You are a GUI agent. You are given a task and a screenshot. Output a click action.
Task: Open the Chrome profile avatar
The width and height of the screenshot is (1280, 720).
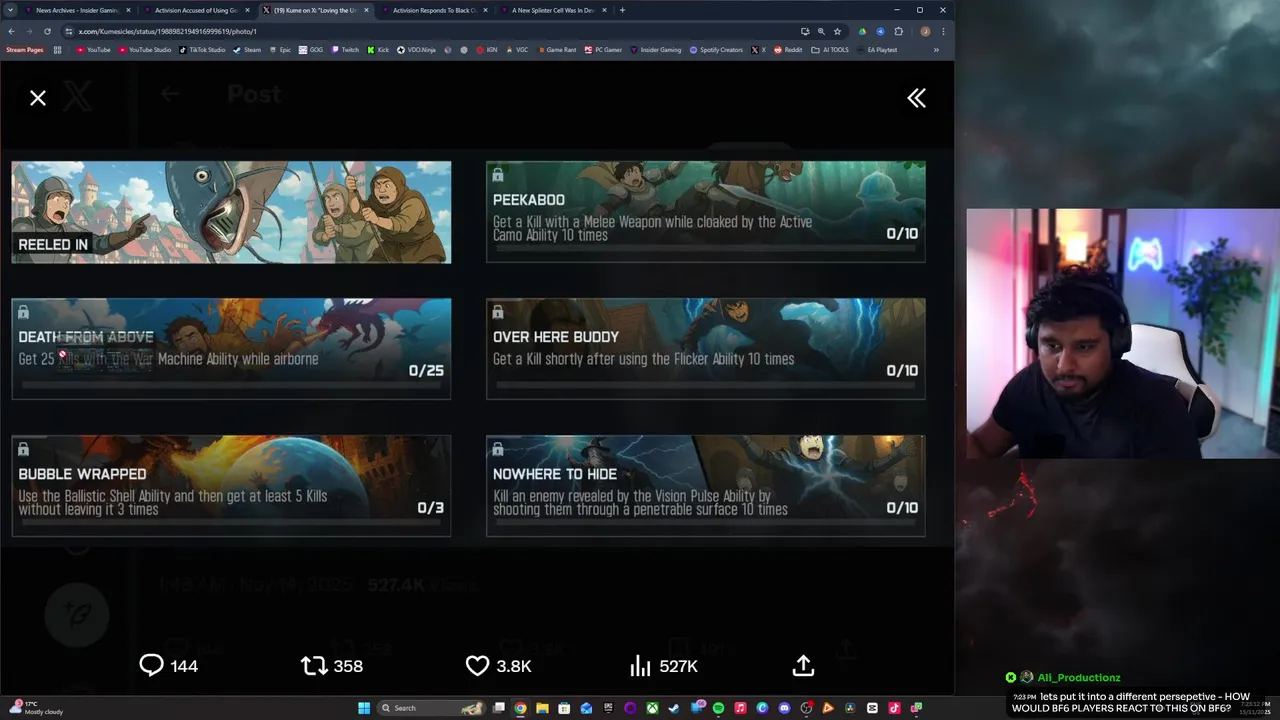tap(925, 31)
